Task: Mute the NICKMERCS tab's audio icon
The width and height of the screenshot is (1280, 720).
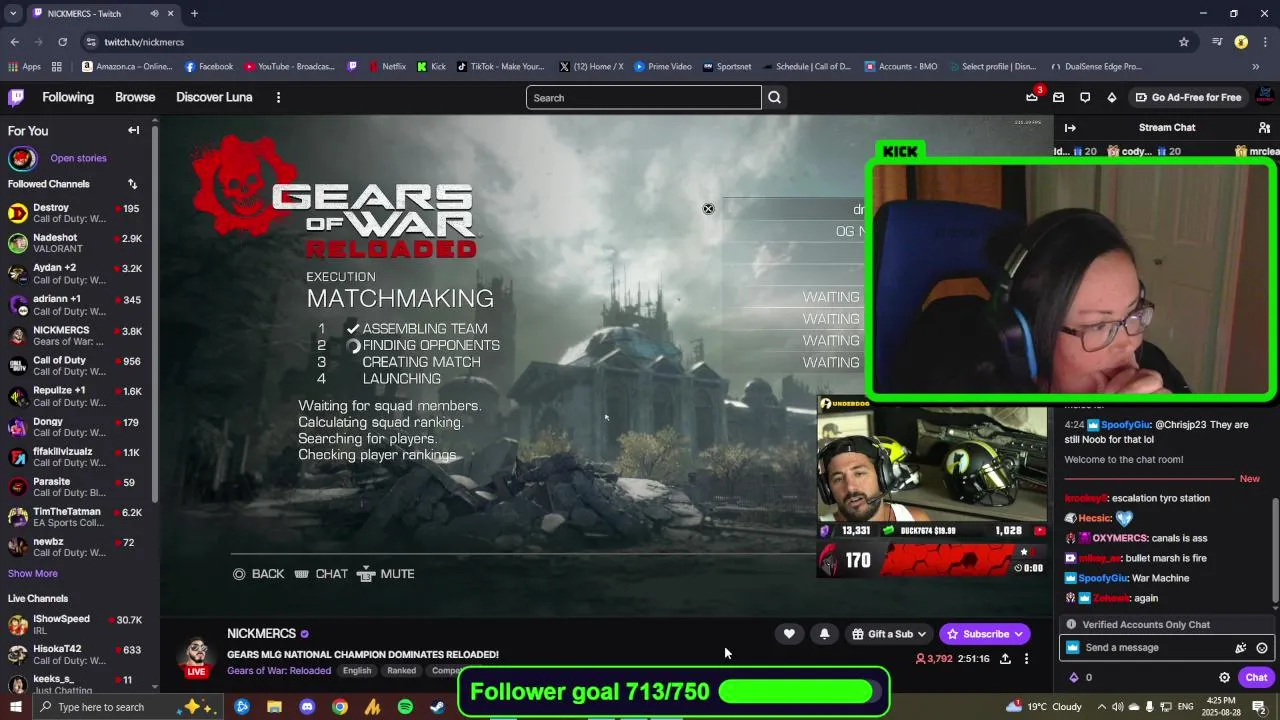Action: point(154,14)
